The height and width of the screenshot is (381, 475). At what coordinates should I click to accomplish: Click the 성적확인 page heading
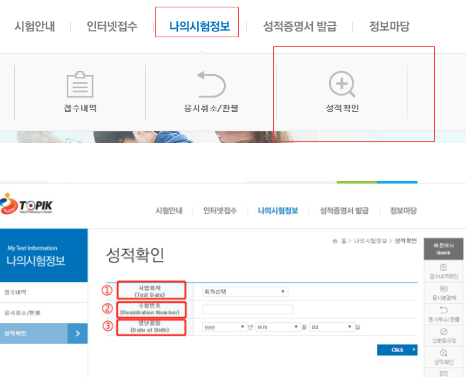click(x=135, y=255)
